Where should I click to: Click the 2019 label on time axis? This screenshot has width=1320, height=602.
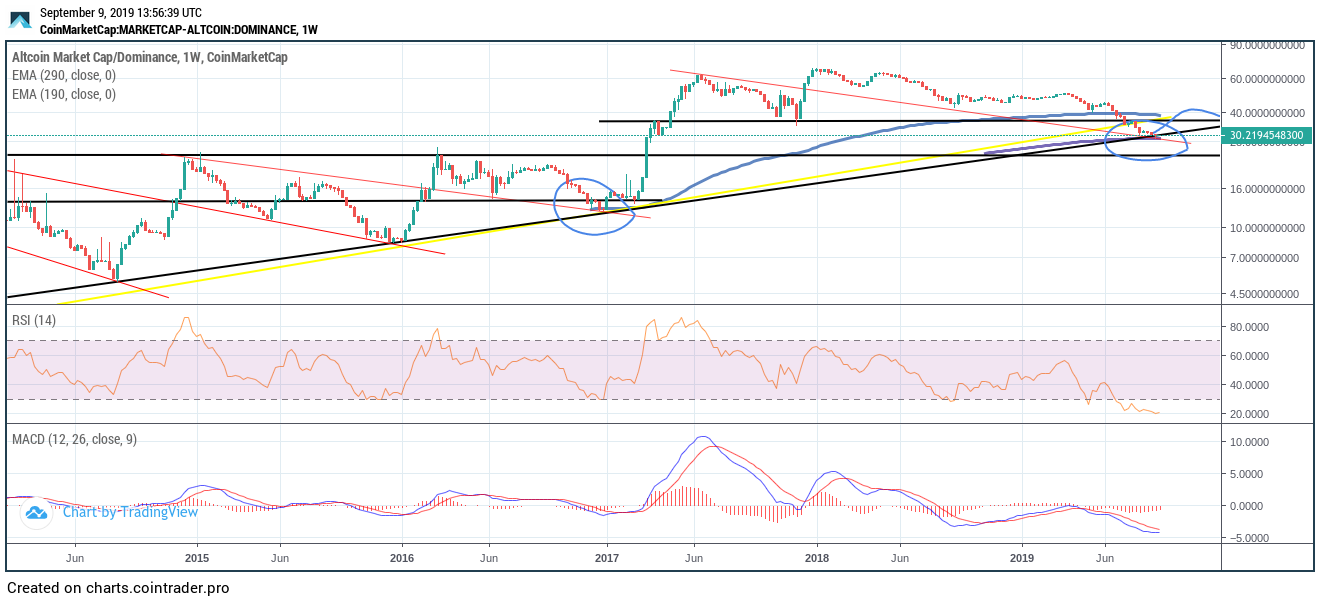tap(1022, 557)
